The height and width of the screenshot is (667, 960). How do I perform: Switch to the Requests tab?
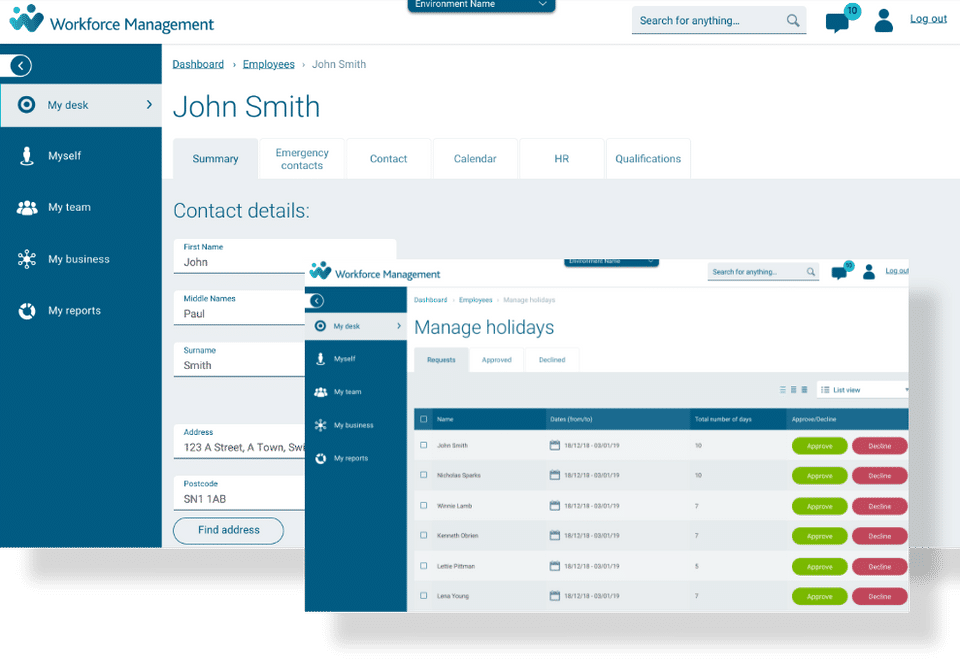(x=441, y=360)
